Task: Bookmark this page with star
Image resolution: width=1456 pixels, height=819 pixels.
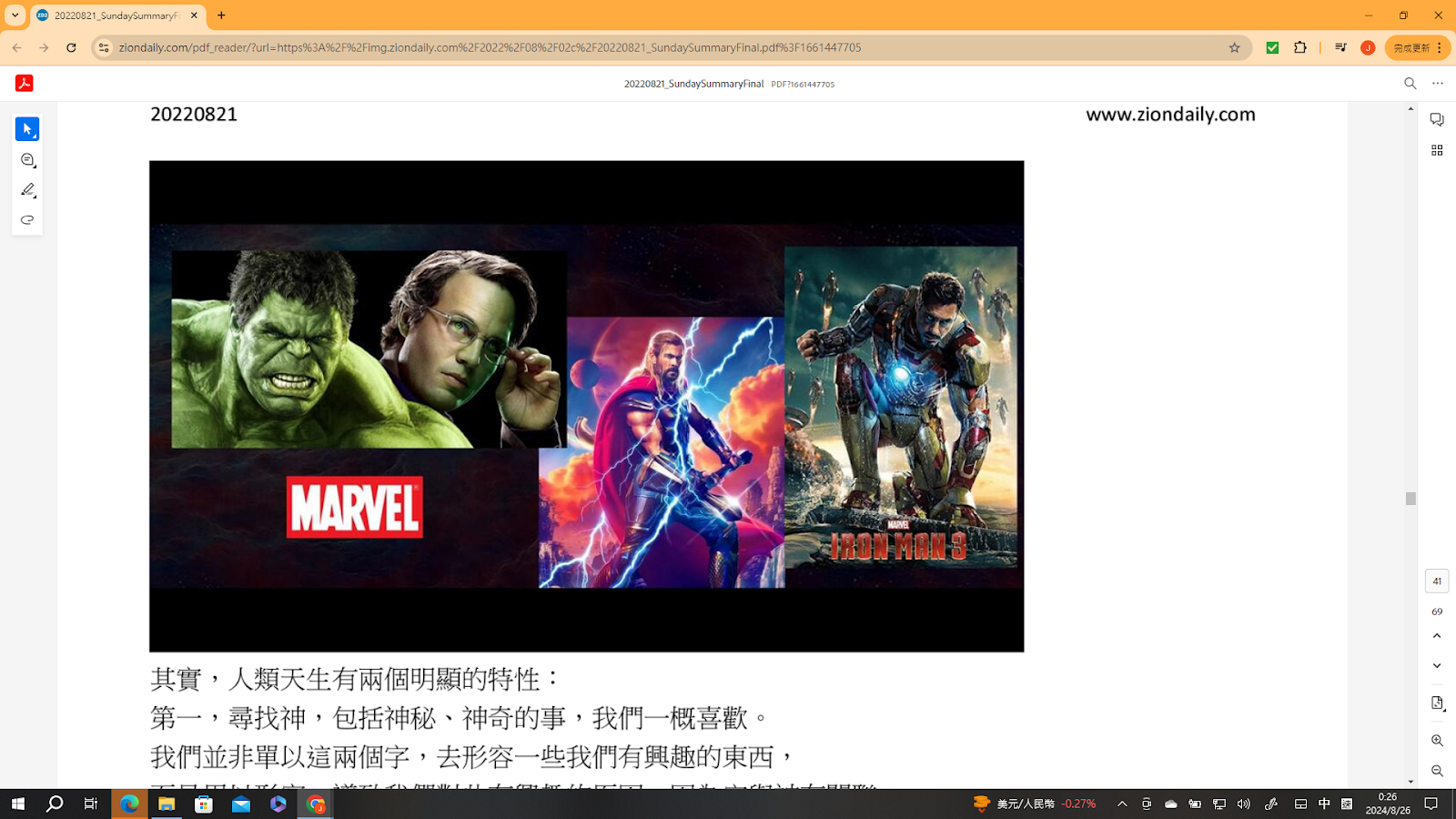Action: pyautogui.click(x=1235, y=47)
